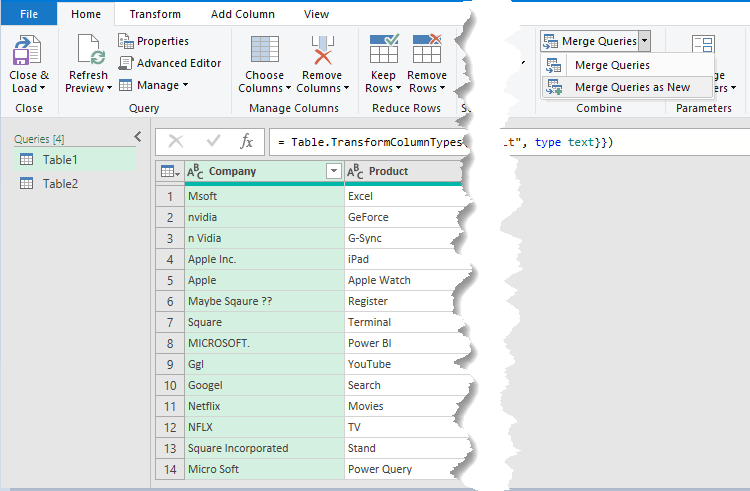
Task: Click the Msoft cell
Action: pyautogui.click(x=265, y=196)
